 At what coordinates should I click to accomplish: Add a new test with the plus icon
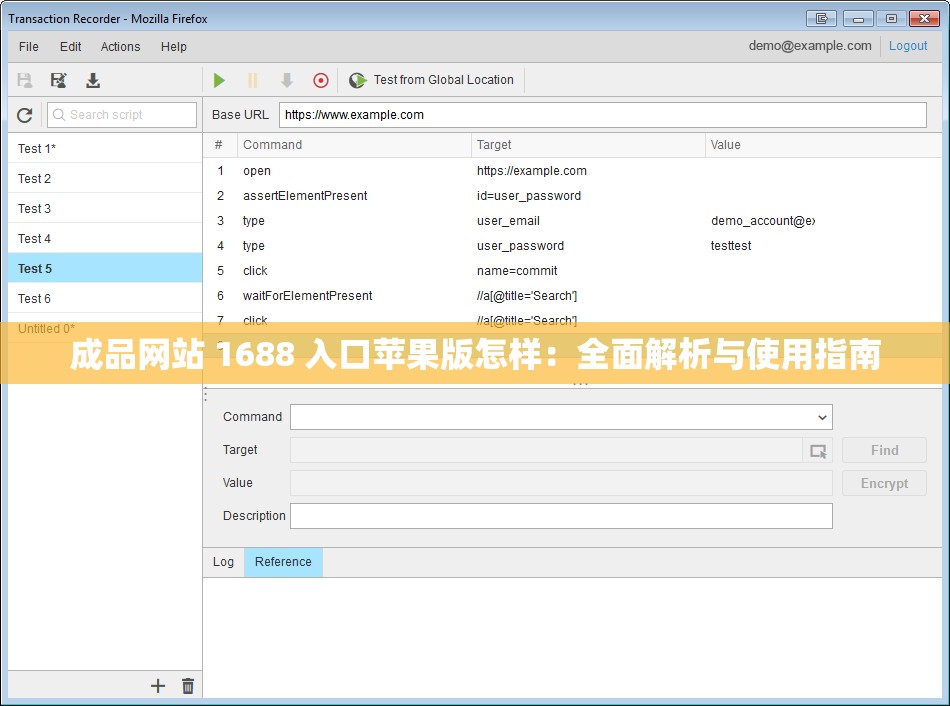pyautogui.click(x=157, y=686)
